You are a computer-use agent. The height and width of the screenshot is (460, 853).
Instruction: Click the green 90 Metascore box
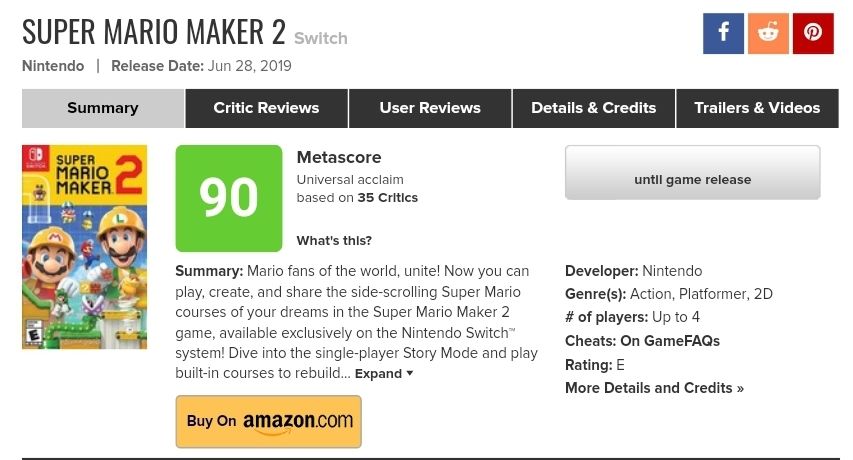[229, 198]
